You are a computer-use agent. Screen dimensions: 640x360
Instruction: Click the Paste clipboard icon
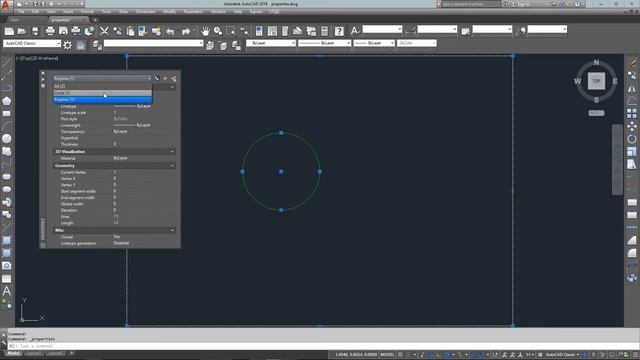(130, 31)
